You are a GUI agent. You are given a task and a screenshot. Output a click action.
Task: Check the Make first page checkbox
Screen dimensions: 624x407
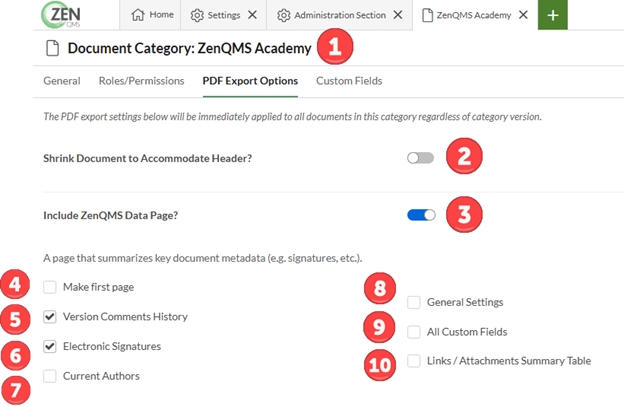point(50,287)
